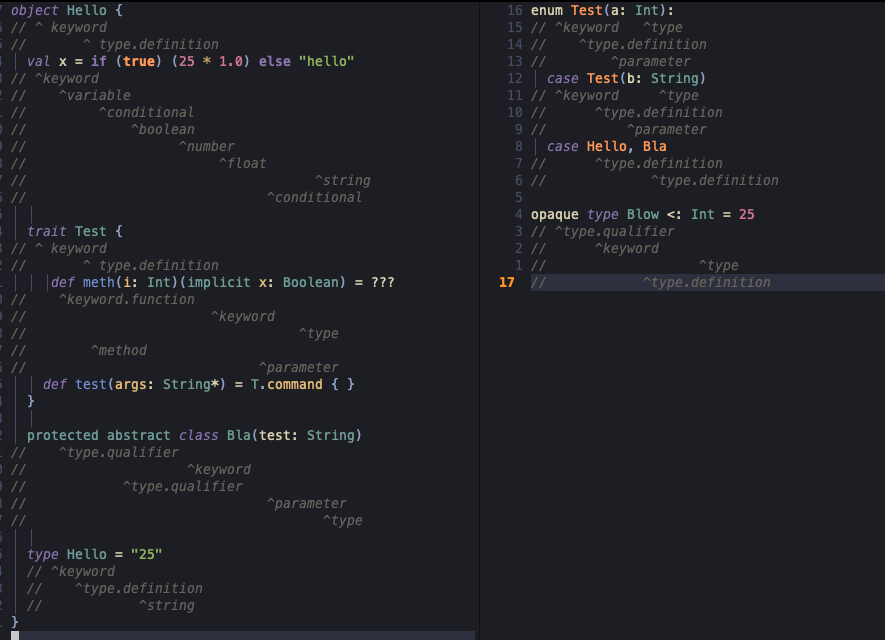Click the '^number' comment annotation

(207, 146)
